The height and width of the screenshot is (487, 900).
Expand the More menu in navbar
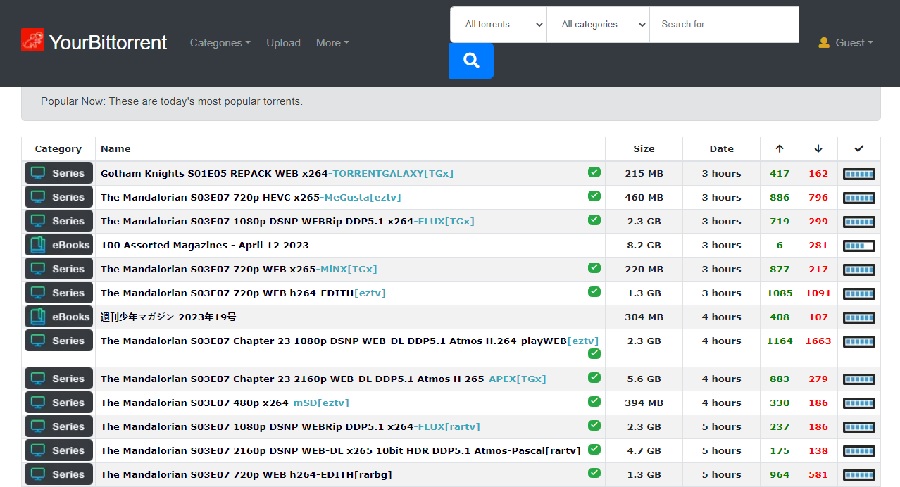[x=332, y=42]
